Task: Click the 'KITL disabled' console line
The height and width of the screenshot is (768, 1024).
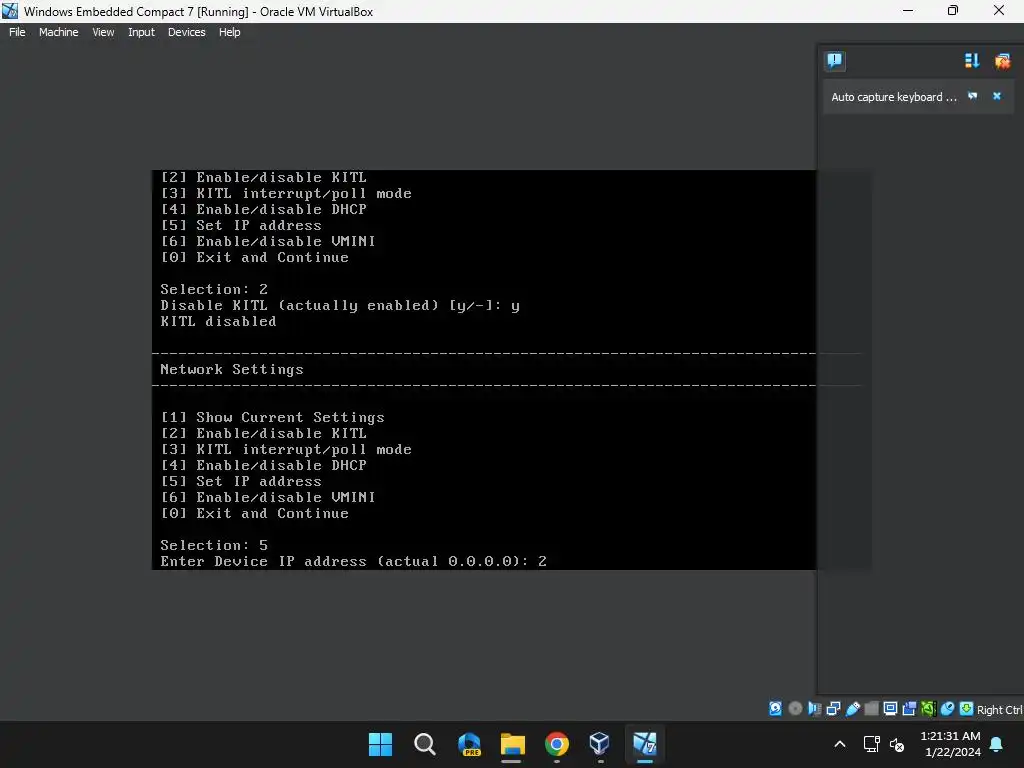Action: pyautogui.click(x=218, y=321)
